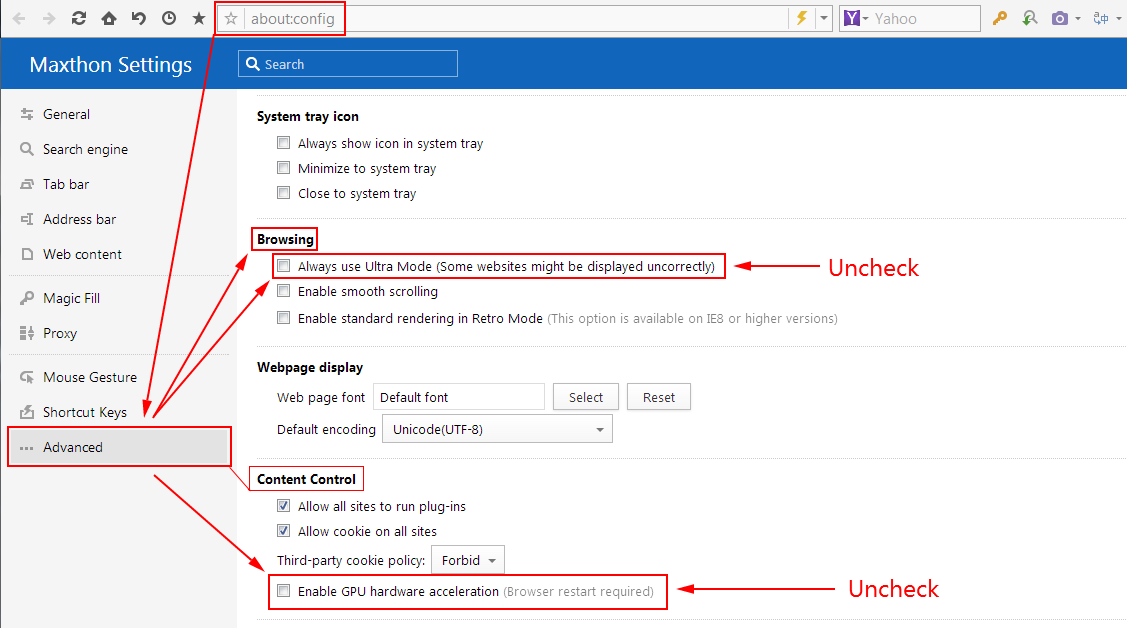1127x628 pixels.
Task: Click the Webpage display heading
Action: tap(310, 367)
